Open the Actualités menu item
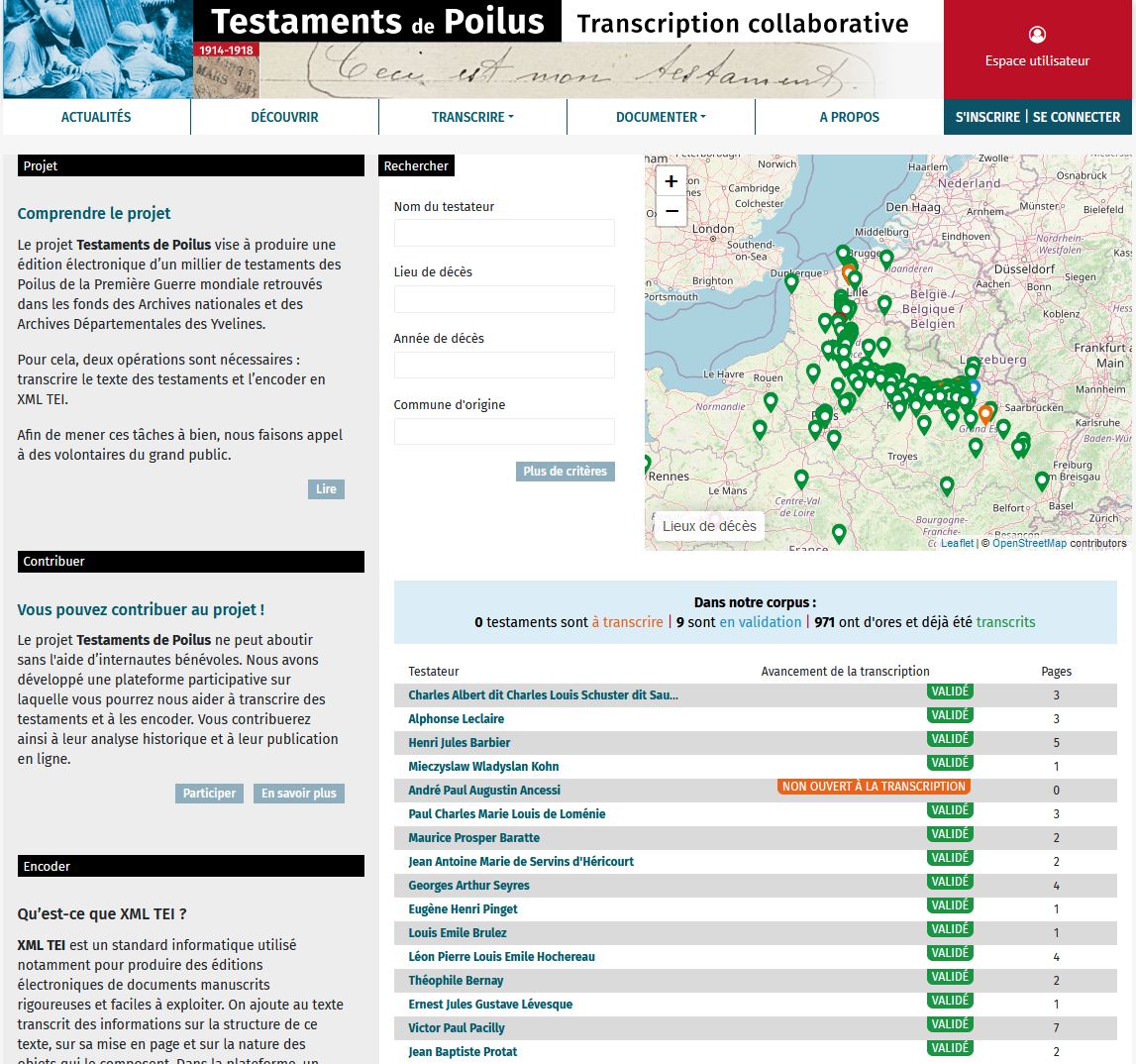The width and height of the screenshot is (1136, 1064). click(96, 117)
